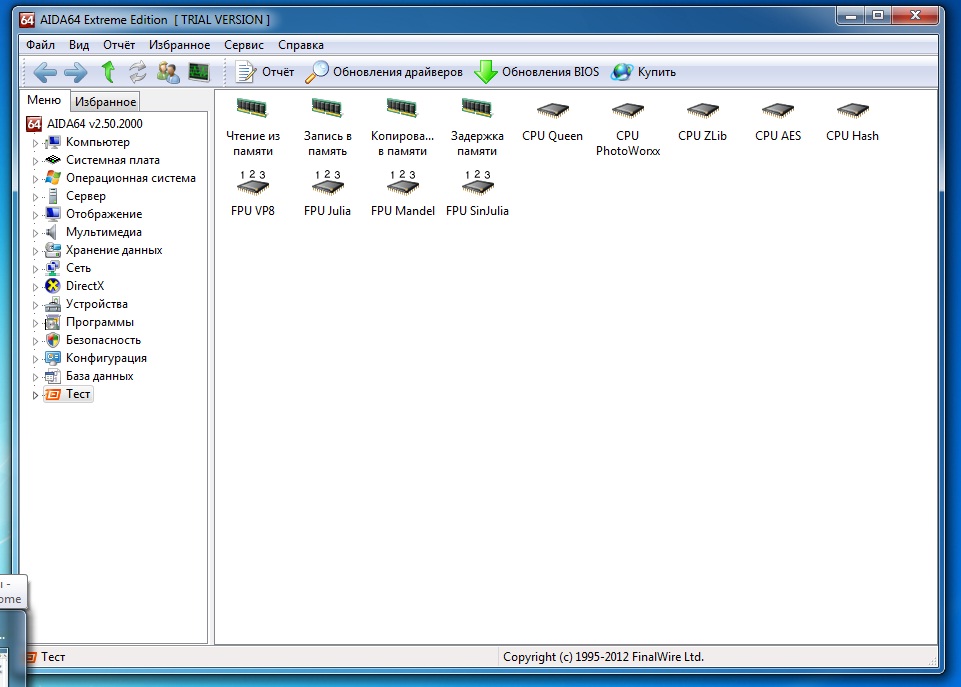Expand the Операционная система tree node

[x=35, y=179]
